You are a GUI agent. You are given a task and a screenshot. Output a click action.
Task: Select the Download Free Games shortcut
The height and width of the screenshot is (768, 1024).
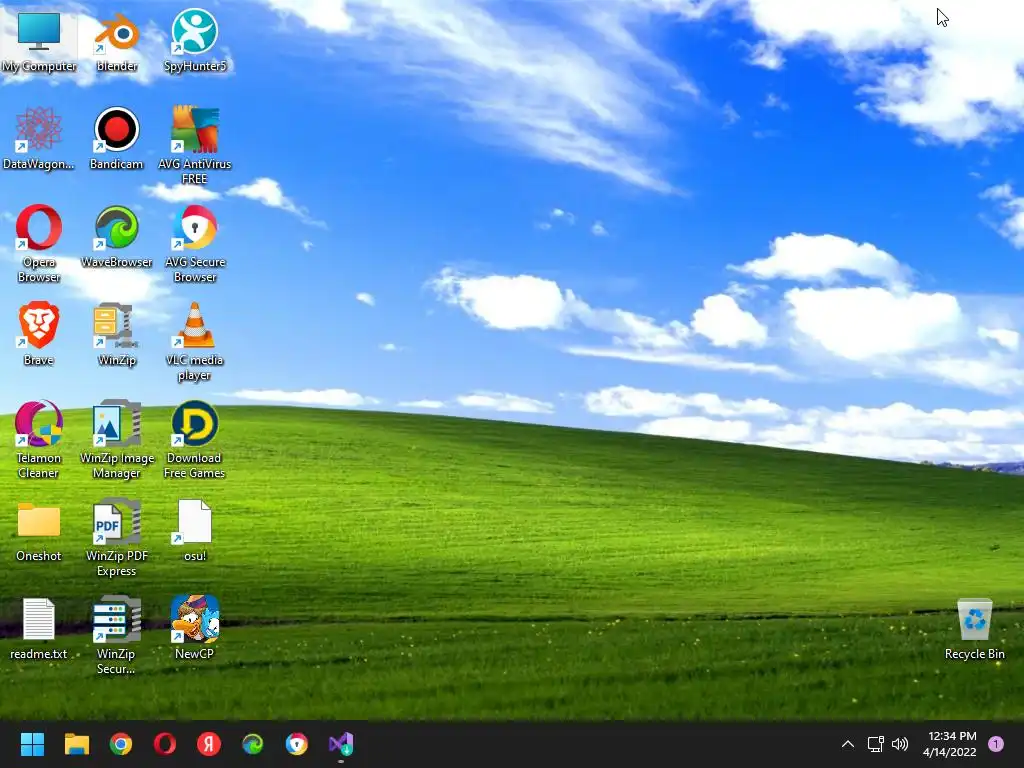click(x=195, y=440)
